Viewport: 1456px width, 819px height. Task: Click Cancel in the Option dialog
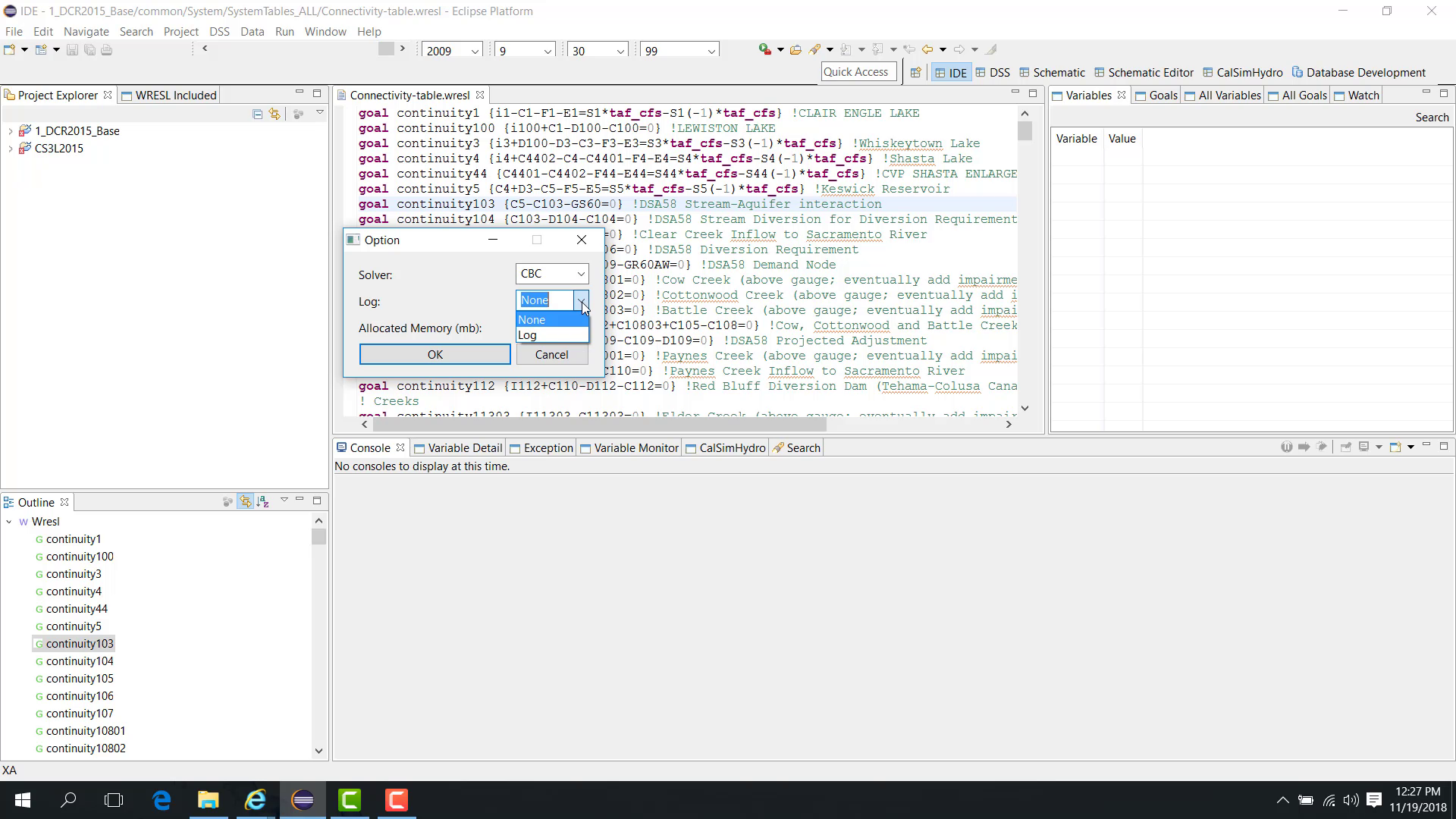click(x=551, y=355)
